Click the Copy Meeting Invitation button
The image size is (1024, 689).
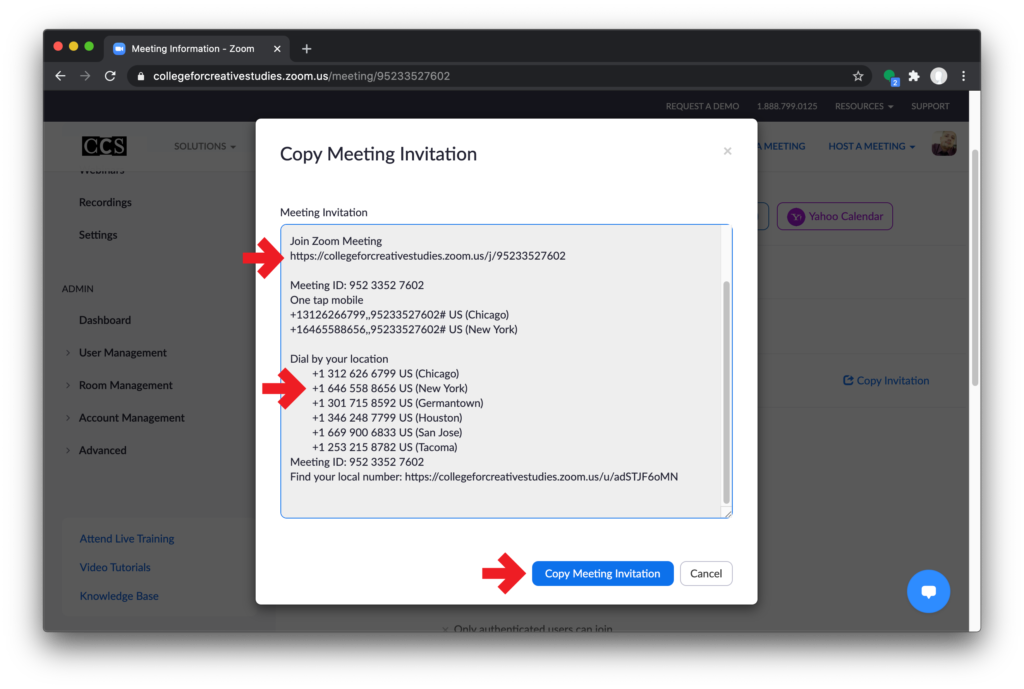click(602, 573)
